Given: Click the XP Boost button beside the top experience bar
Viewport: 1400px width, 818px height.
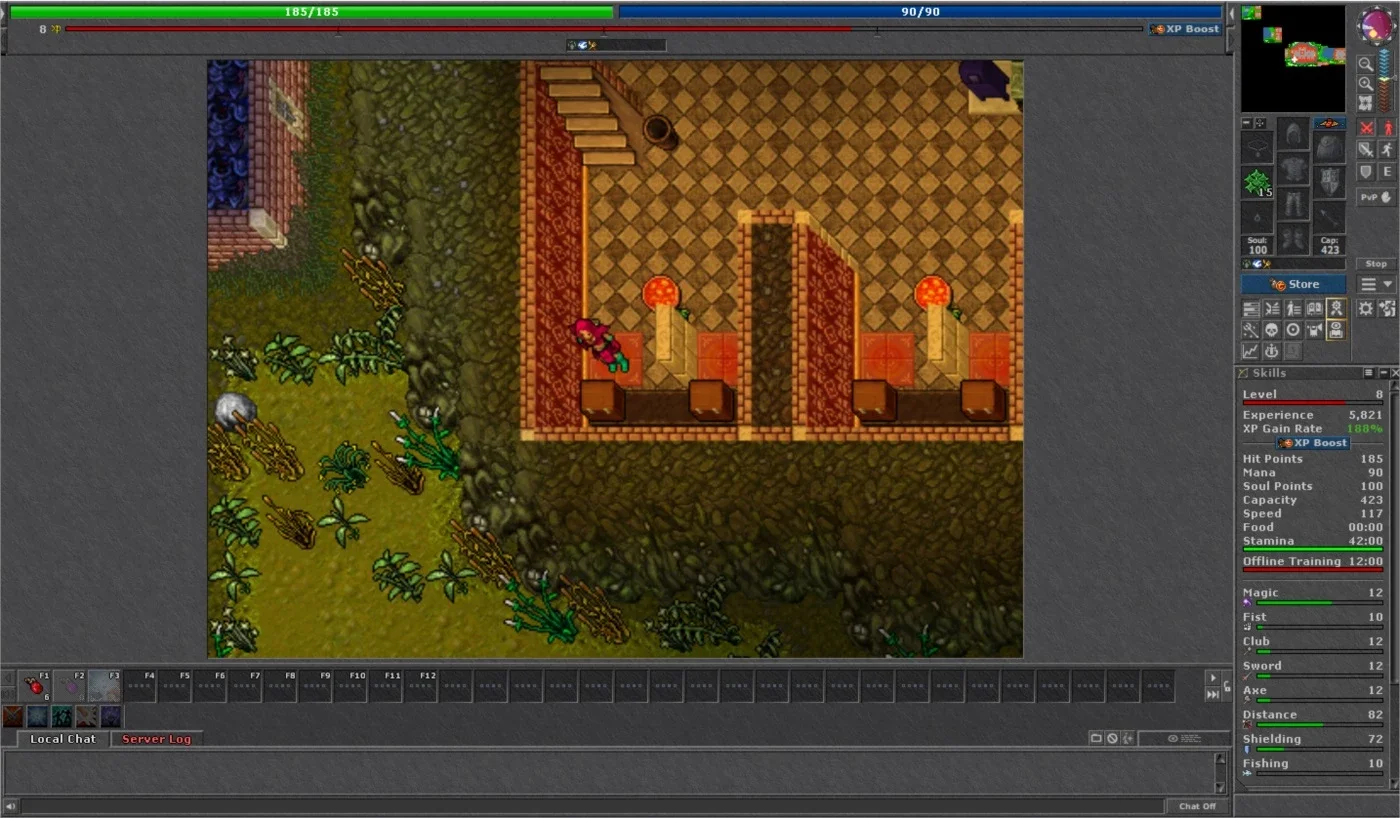Looking at the screenshot, I should click(1186, 29).
